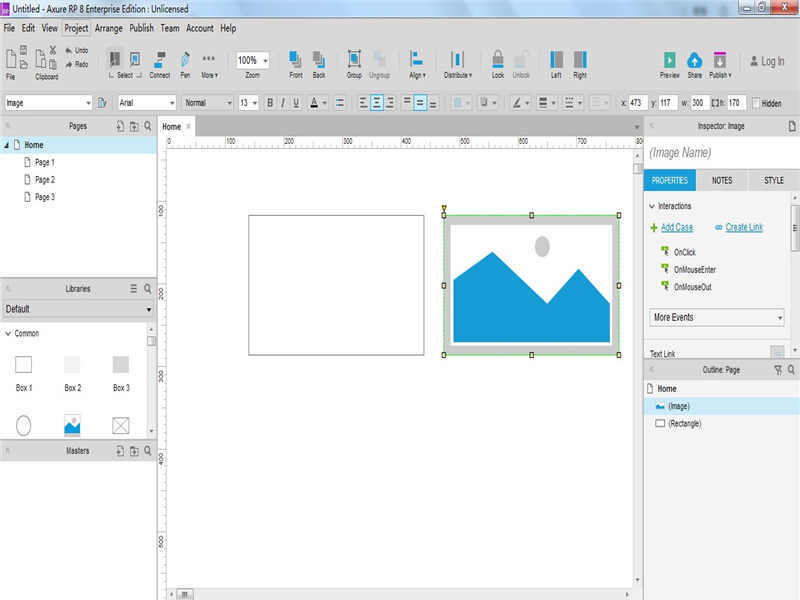
Task: Click the Undo toolbar button
Action: [x=77, y=51]
